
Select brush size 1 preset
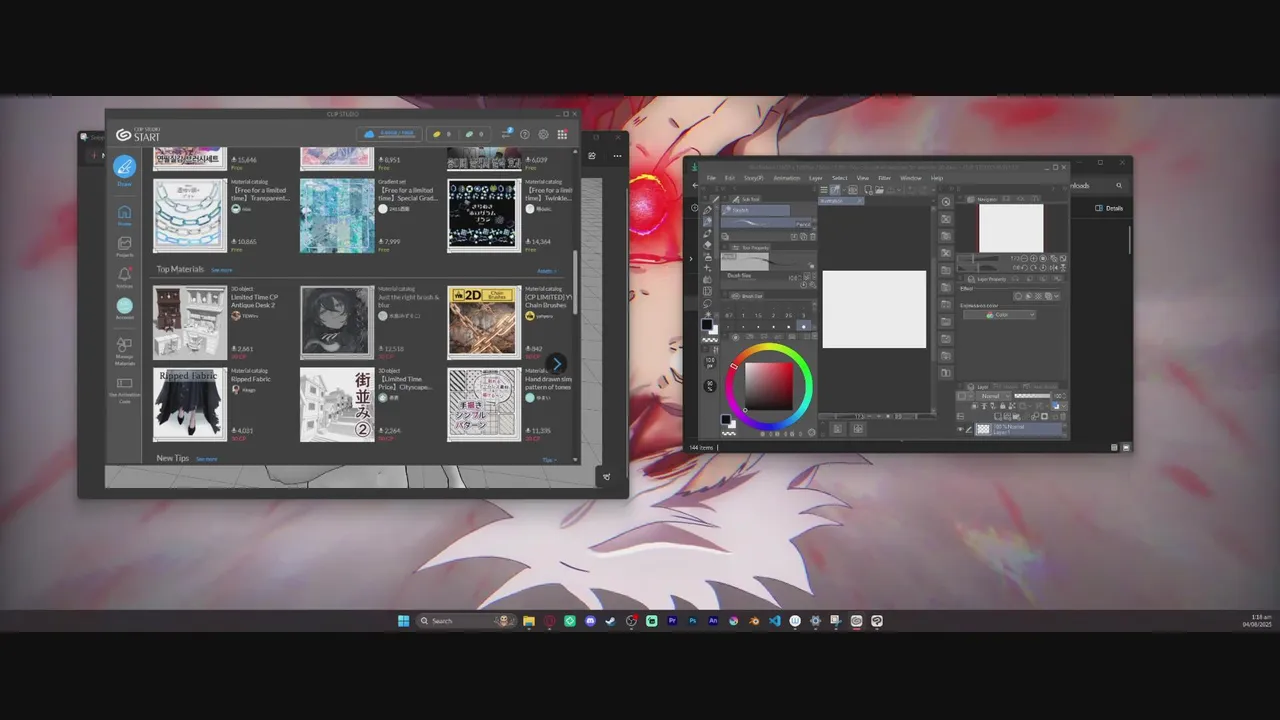[742, 321]
